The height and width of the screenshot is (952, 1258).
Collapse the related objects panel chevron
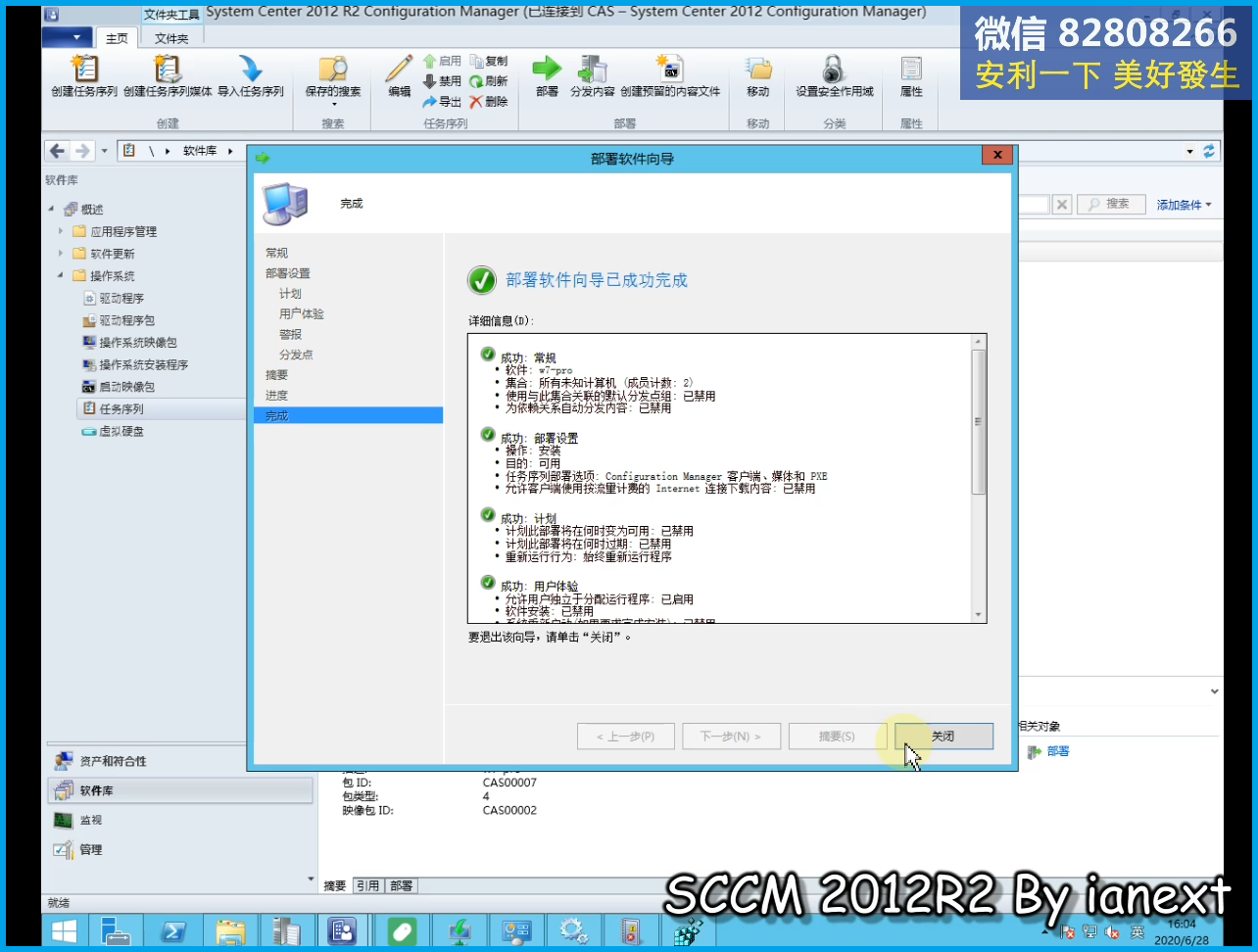pyautogui.click(x=1214, y=691)
